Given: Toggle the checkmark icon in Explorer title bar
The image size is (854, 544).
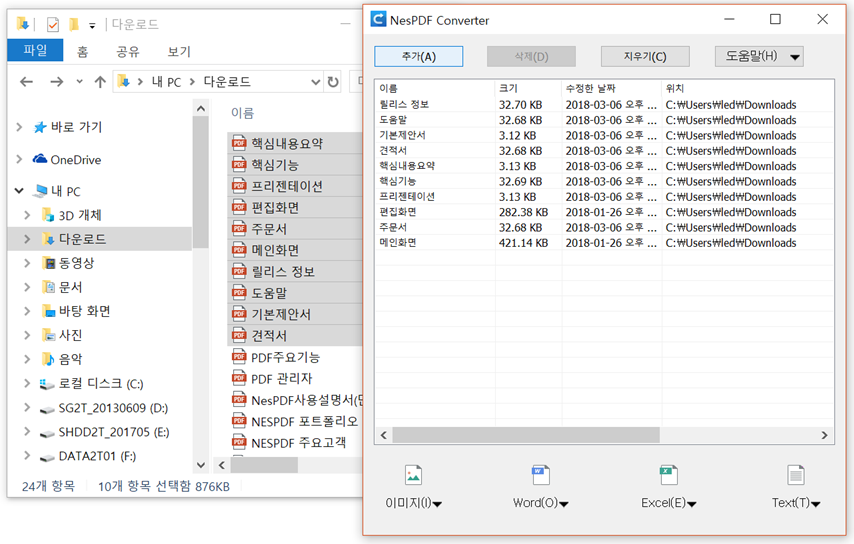Looking at the screenshot, I should tap(52, 25).
